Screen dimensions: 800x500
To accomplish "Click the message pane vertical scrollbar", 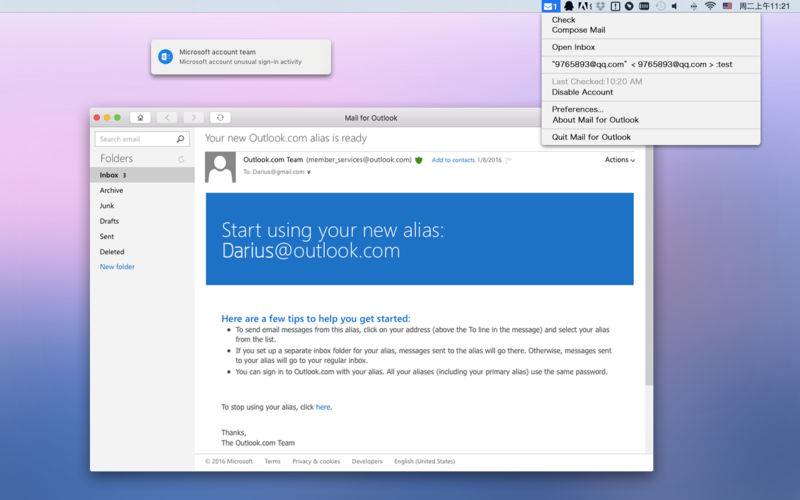I will [649, 266].
